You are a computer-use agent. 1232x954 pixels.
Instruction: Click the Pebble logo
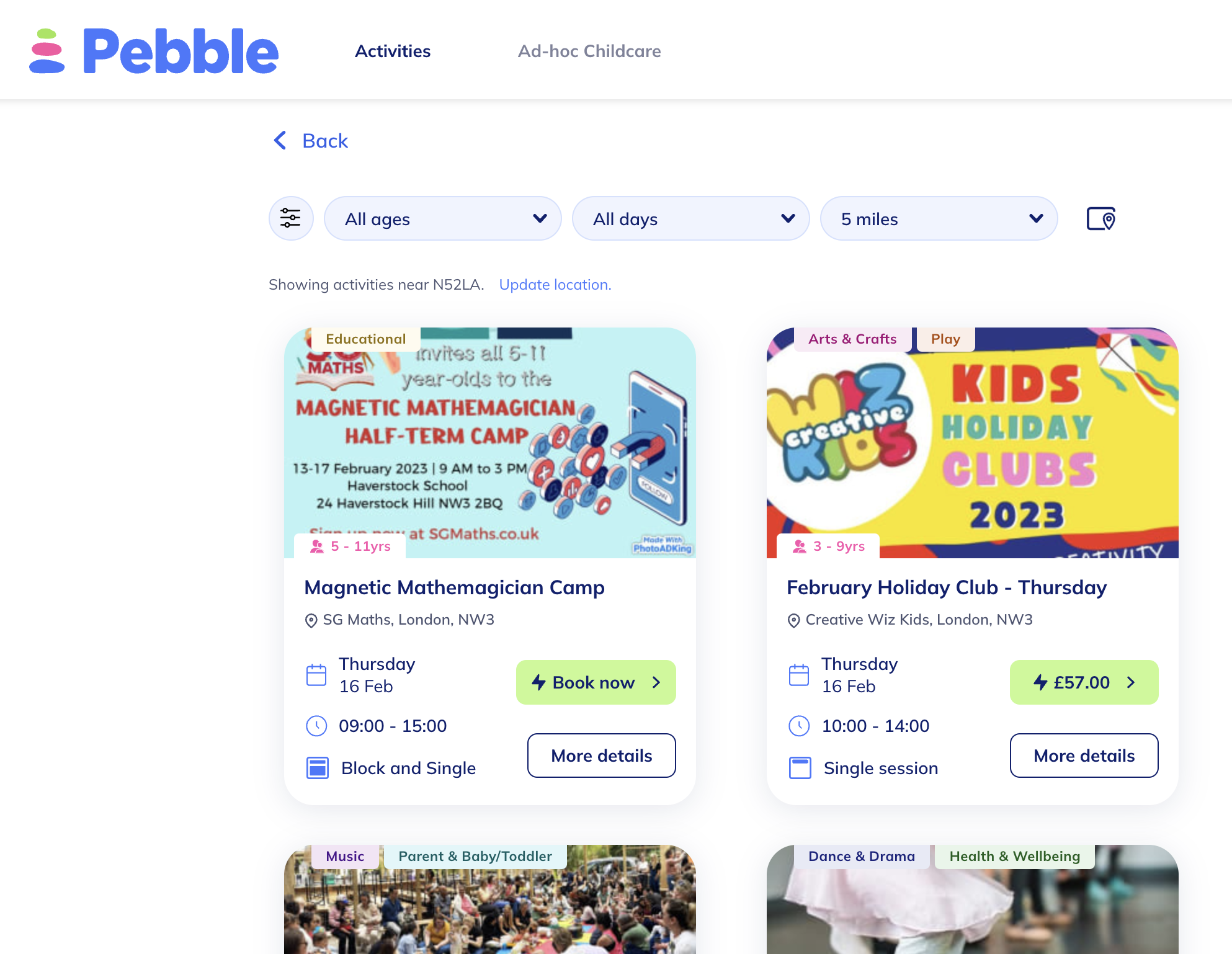coord(154,51)
